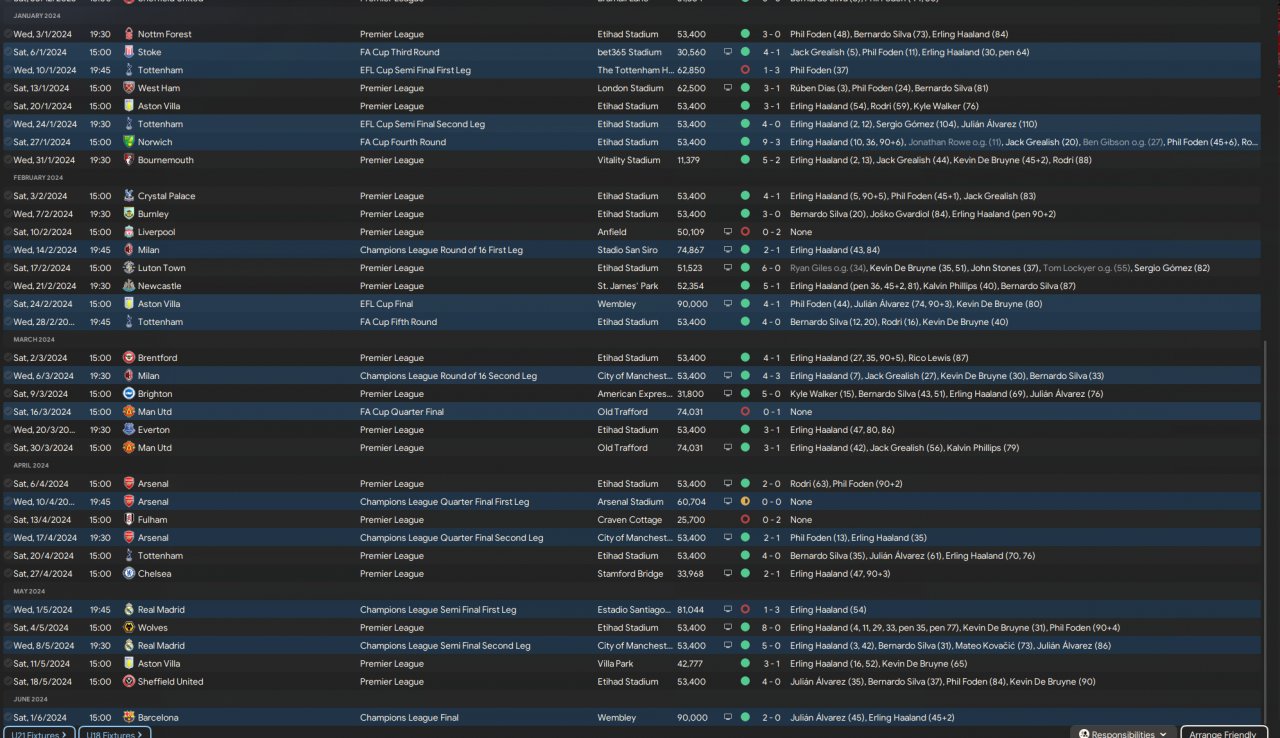Click the TV icon on the Barcelona final

point(728,718)
